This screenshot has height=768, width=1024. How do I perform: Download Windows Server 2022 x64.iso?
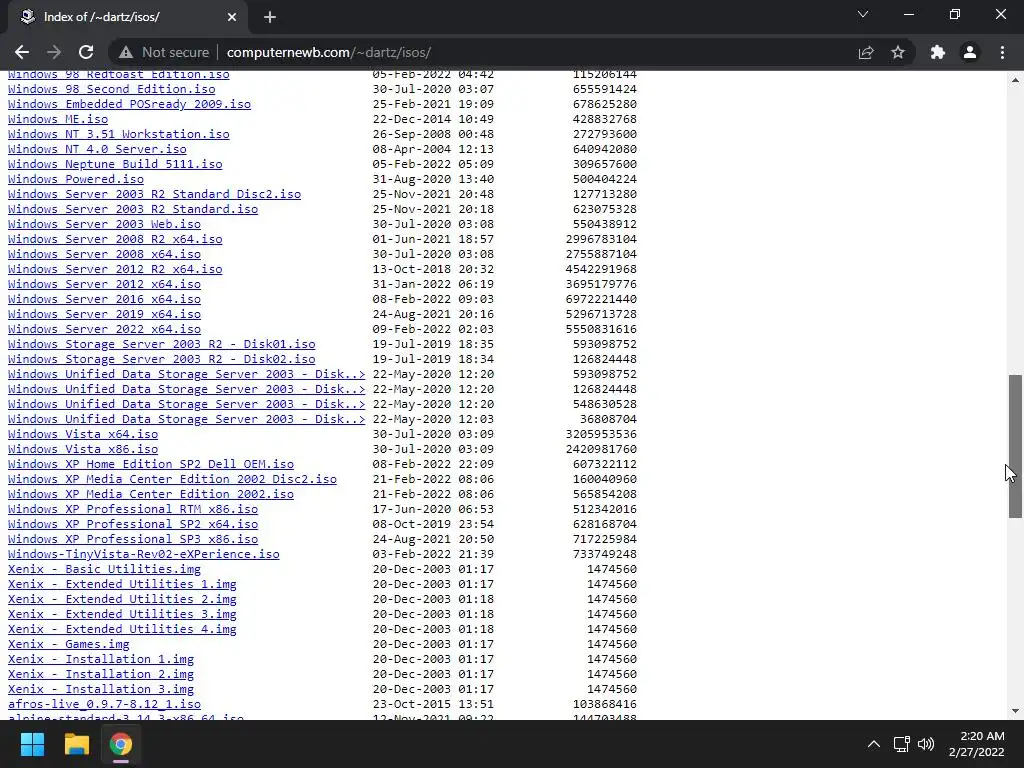click(x=104, y=329)
